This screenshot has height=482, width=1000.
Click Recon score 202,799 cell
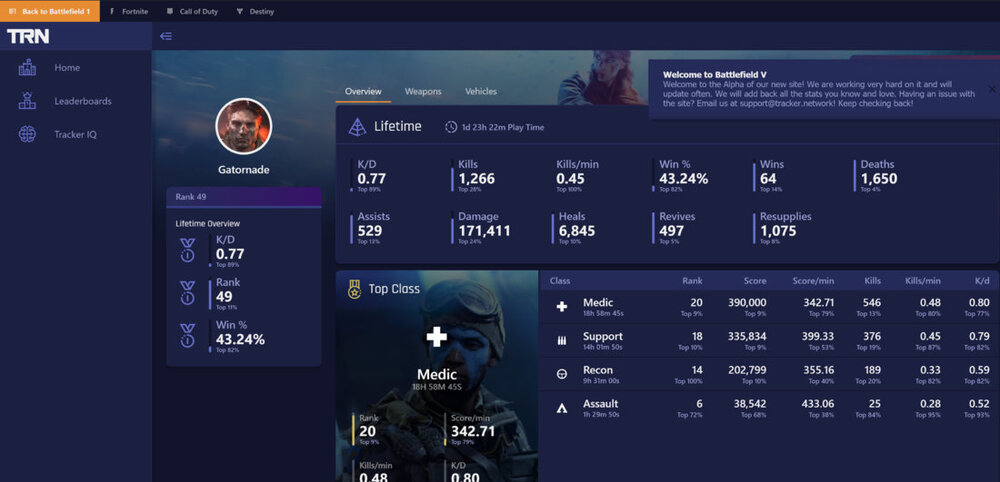[747, 370]
